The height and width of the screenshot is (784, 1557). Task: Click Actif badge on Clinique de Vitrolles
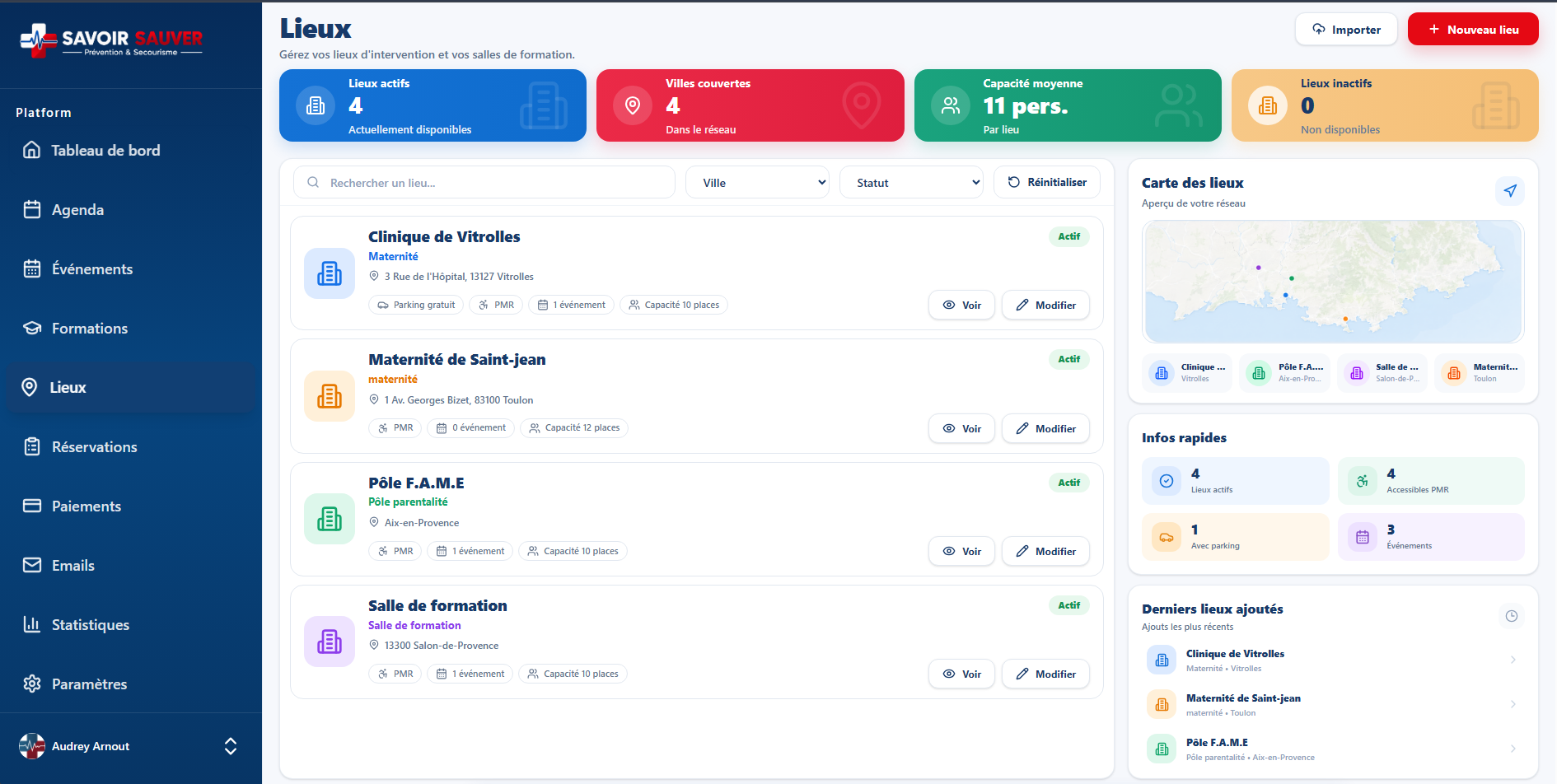[1069, 236]
